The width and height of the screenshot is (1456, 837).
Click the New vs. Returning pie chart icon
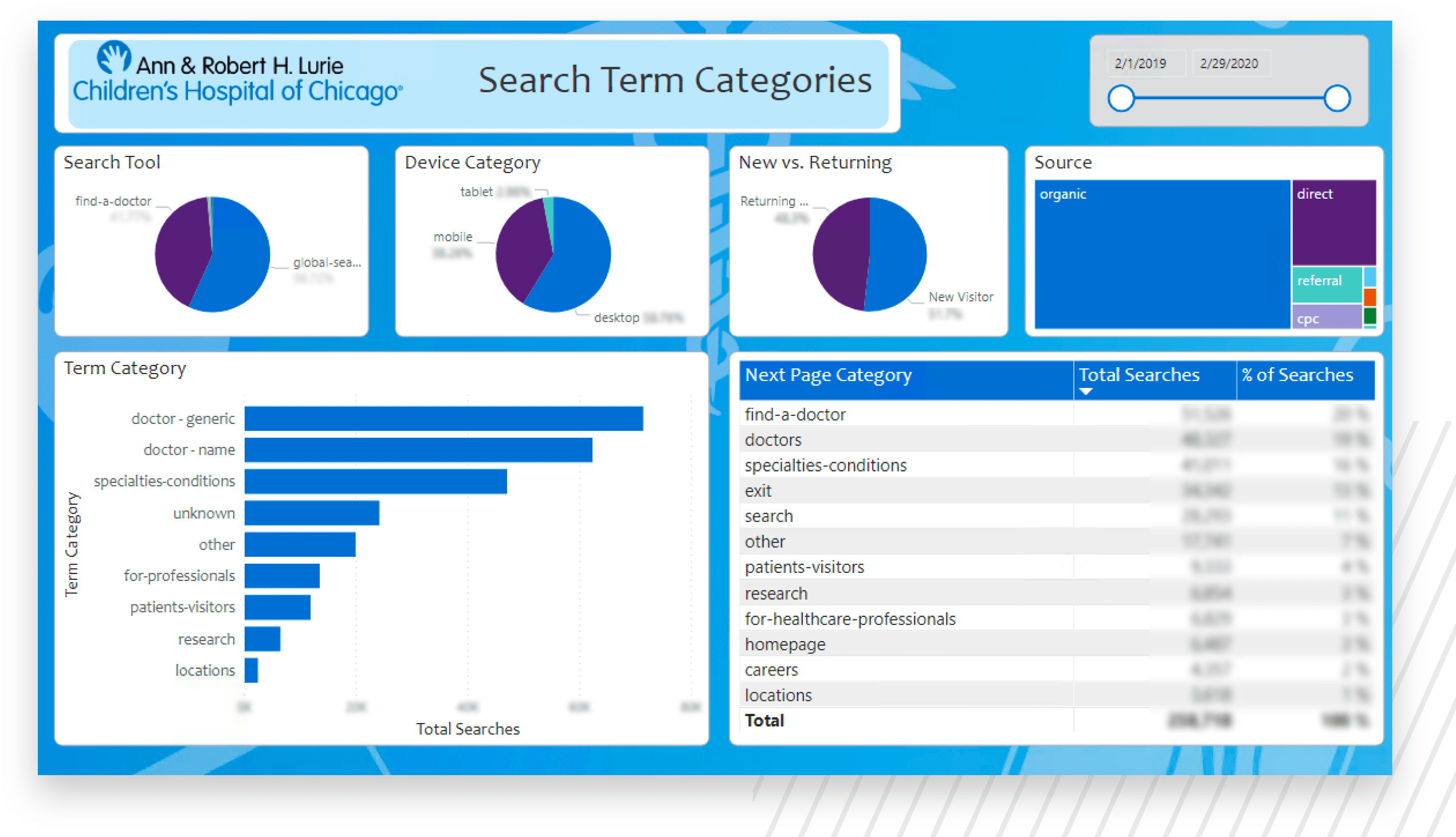pyautogui.click(x=862, y=256)
